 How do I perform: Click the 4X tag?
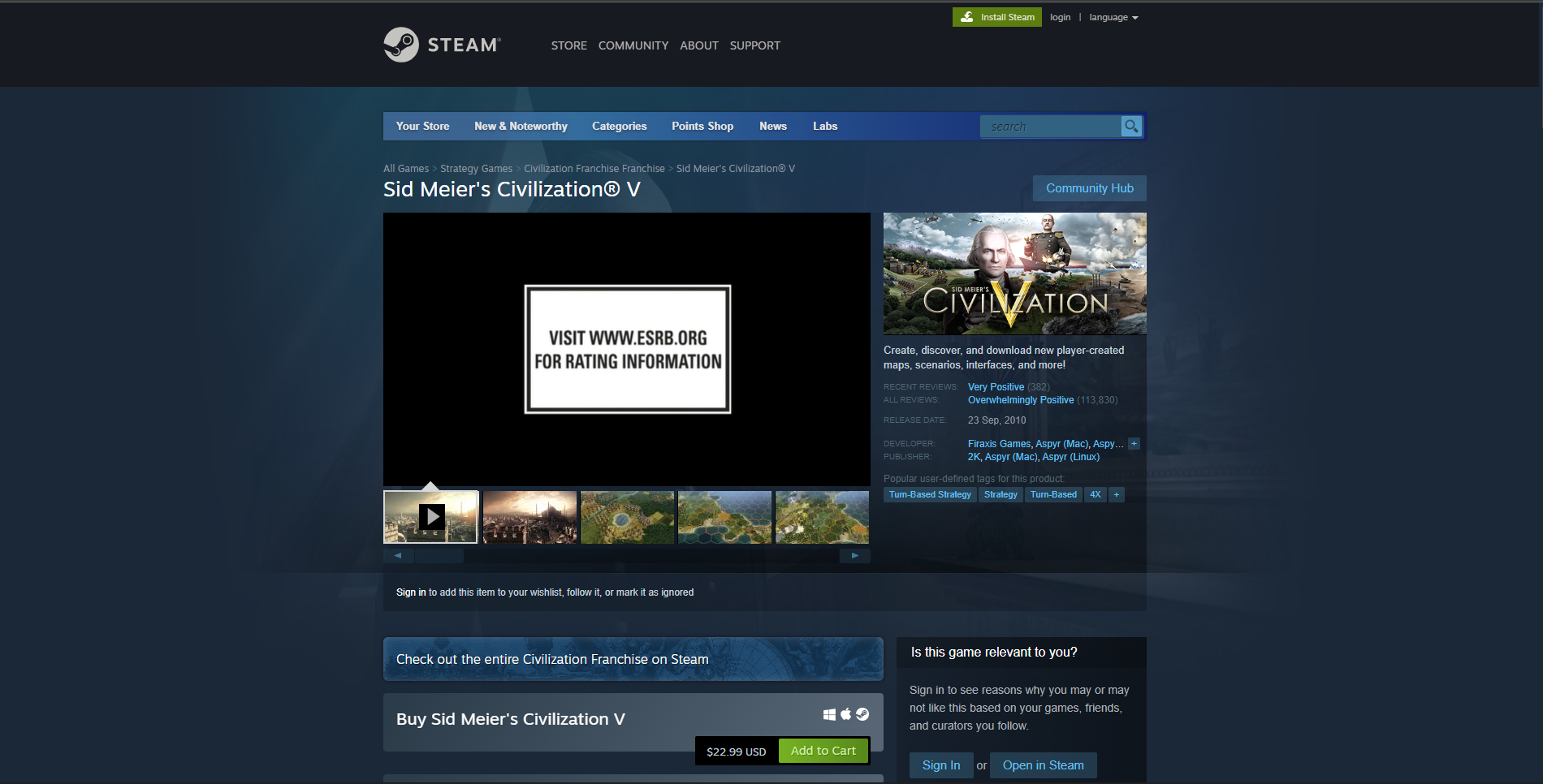pyautogui.click(x=1096, y=495)
